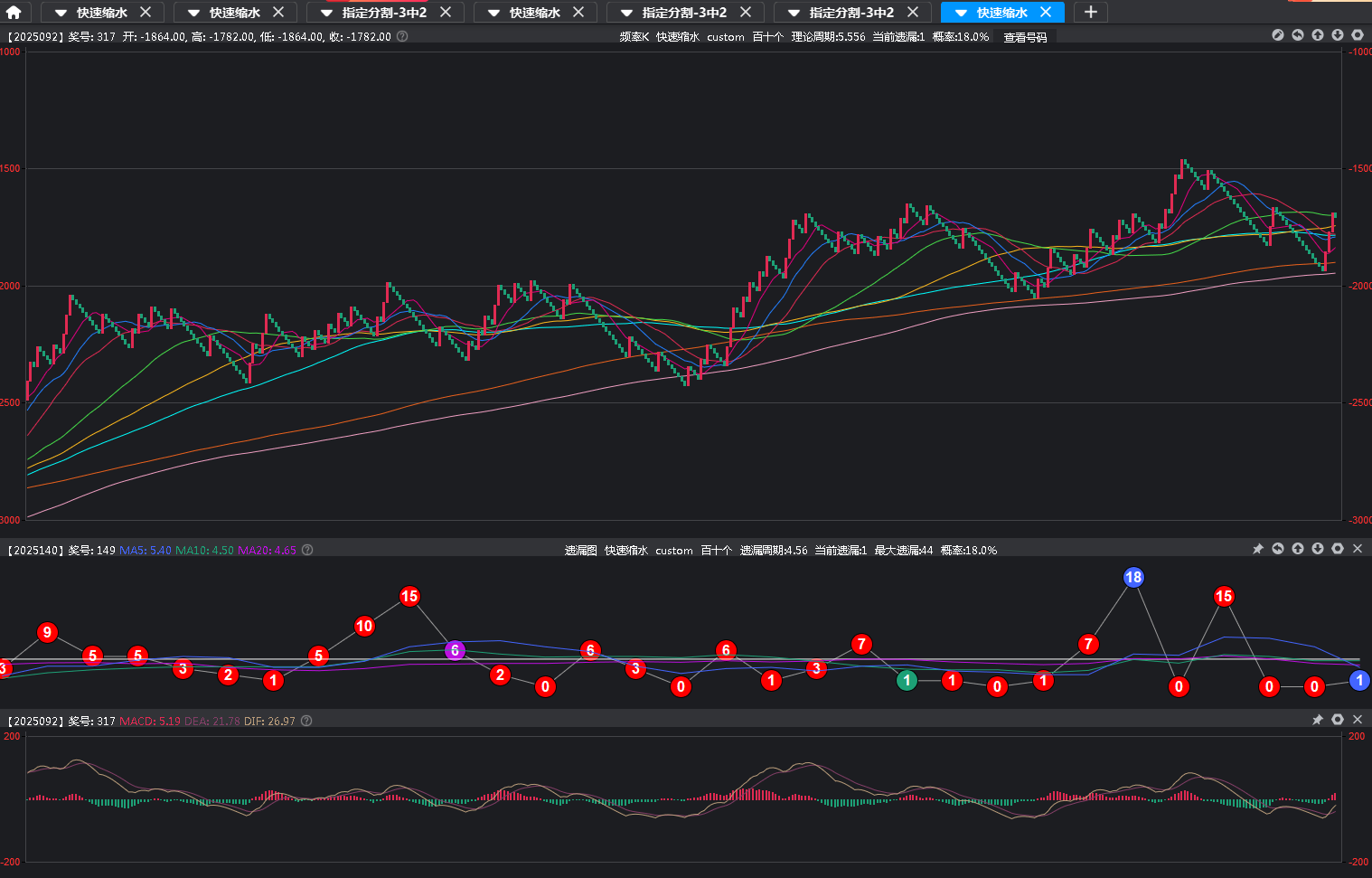The height and width of the screenshot is (878, 1372).
Task: Select the red 10 marker in the 遗漏图
Action: point(364,626)
